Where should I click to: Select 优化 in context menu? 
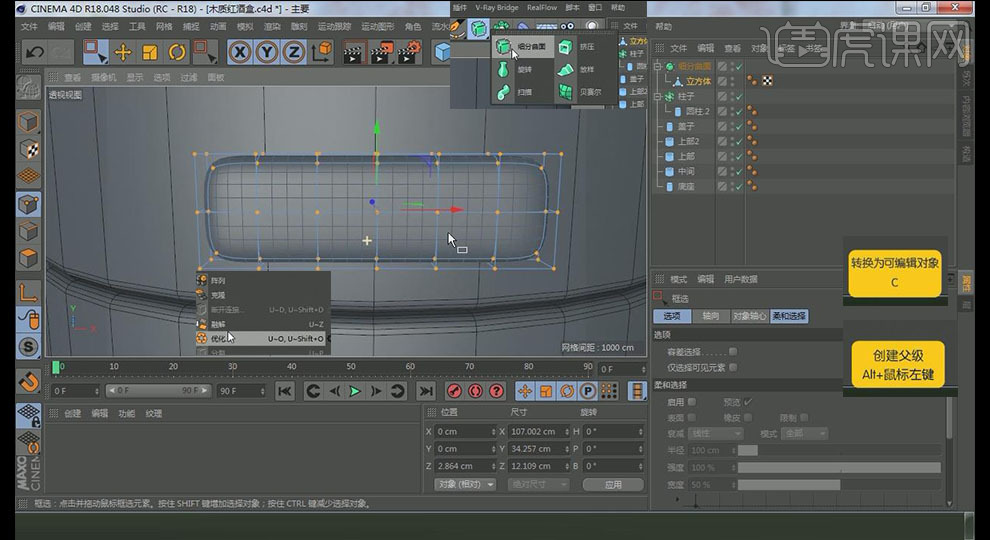pos(261,339)
